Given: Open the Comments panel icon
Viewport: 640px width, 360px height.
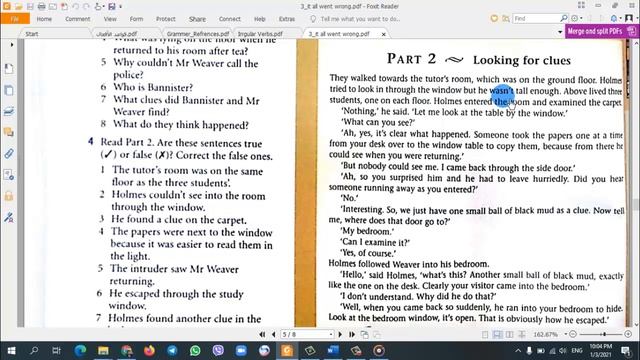Looking at the screenshot, I should pos(9,132).
